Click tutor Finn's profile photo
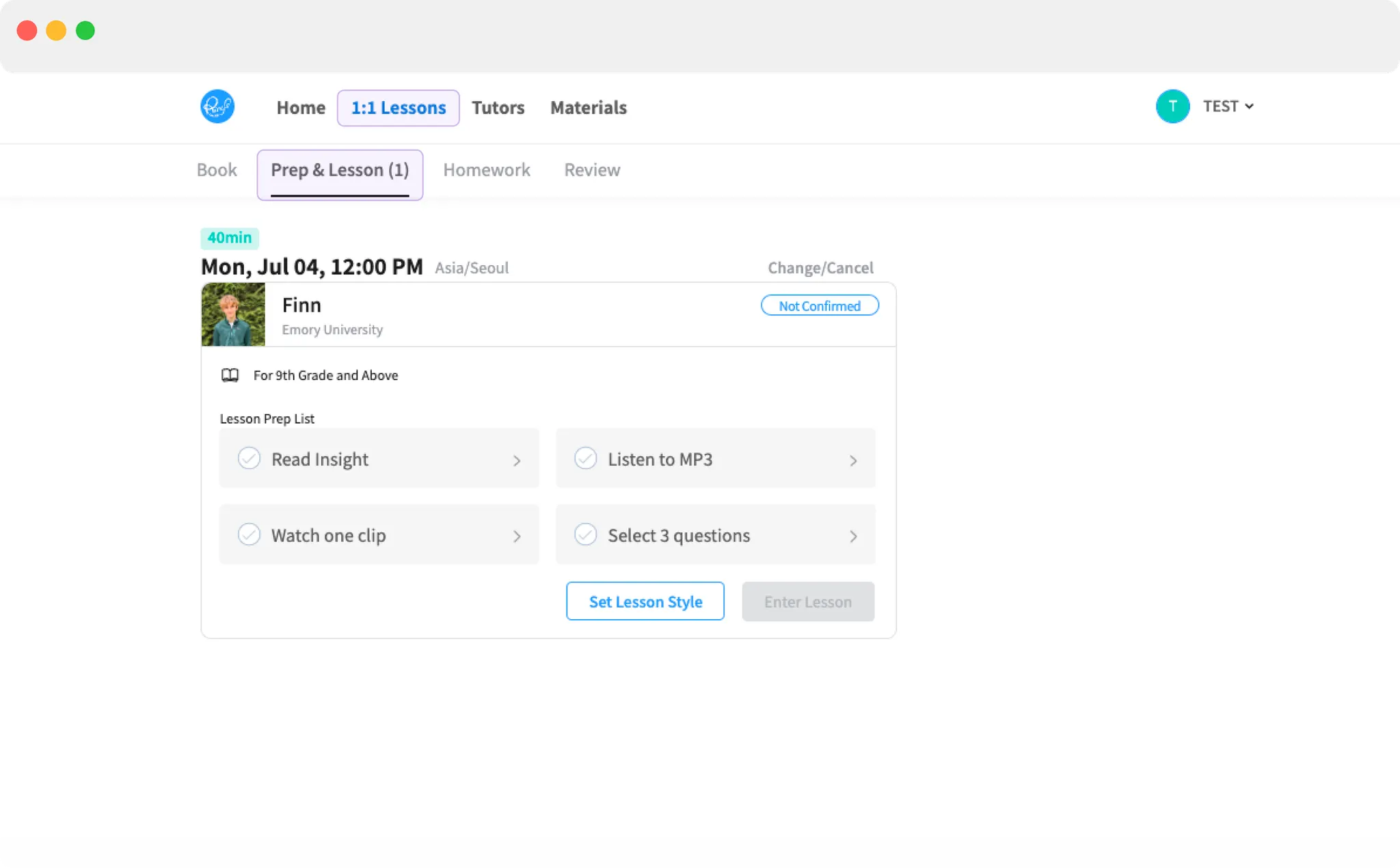 click(x=233, y=314)
